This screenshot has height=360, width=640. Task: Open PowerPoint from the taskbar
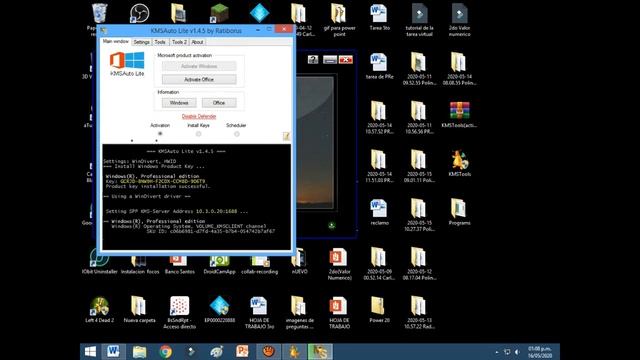(x=242, y=351)
